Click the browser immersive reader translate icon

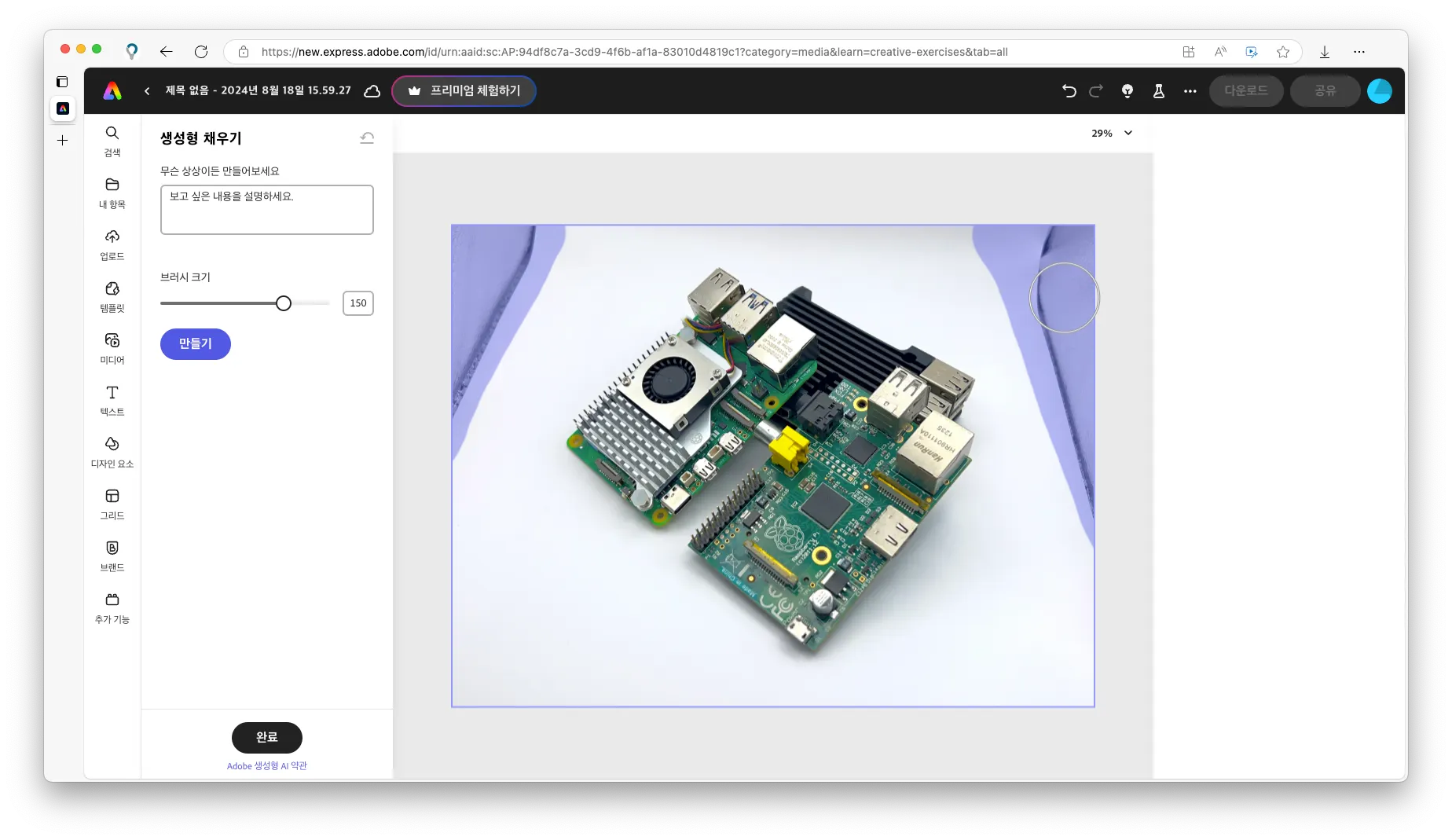click(1252, 52)
